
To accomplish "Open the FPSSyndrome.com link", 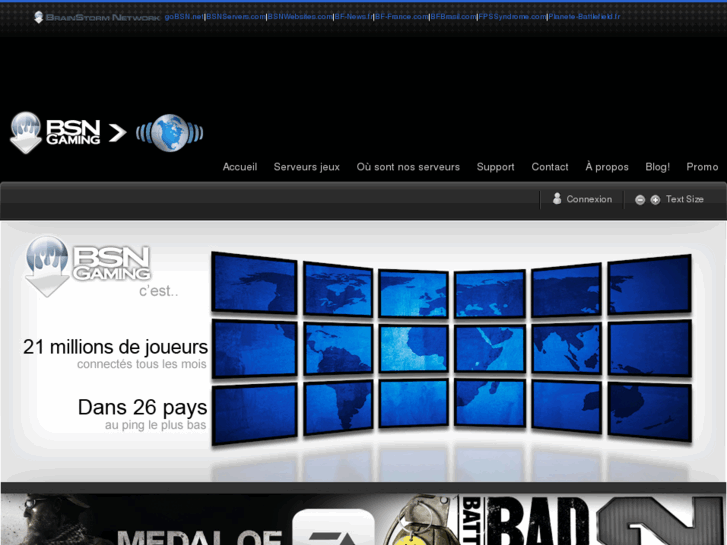I will [512, 17].
